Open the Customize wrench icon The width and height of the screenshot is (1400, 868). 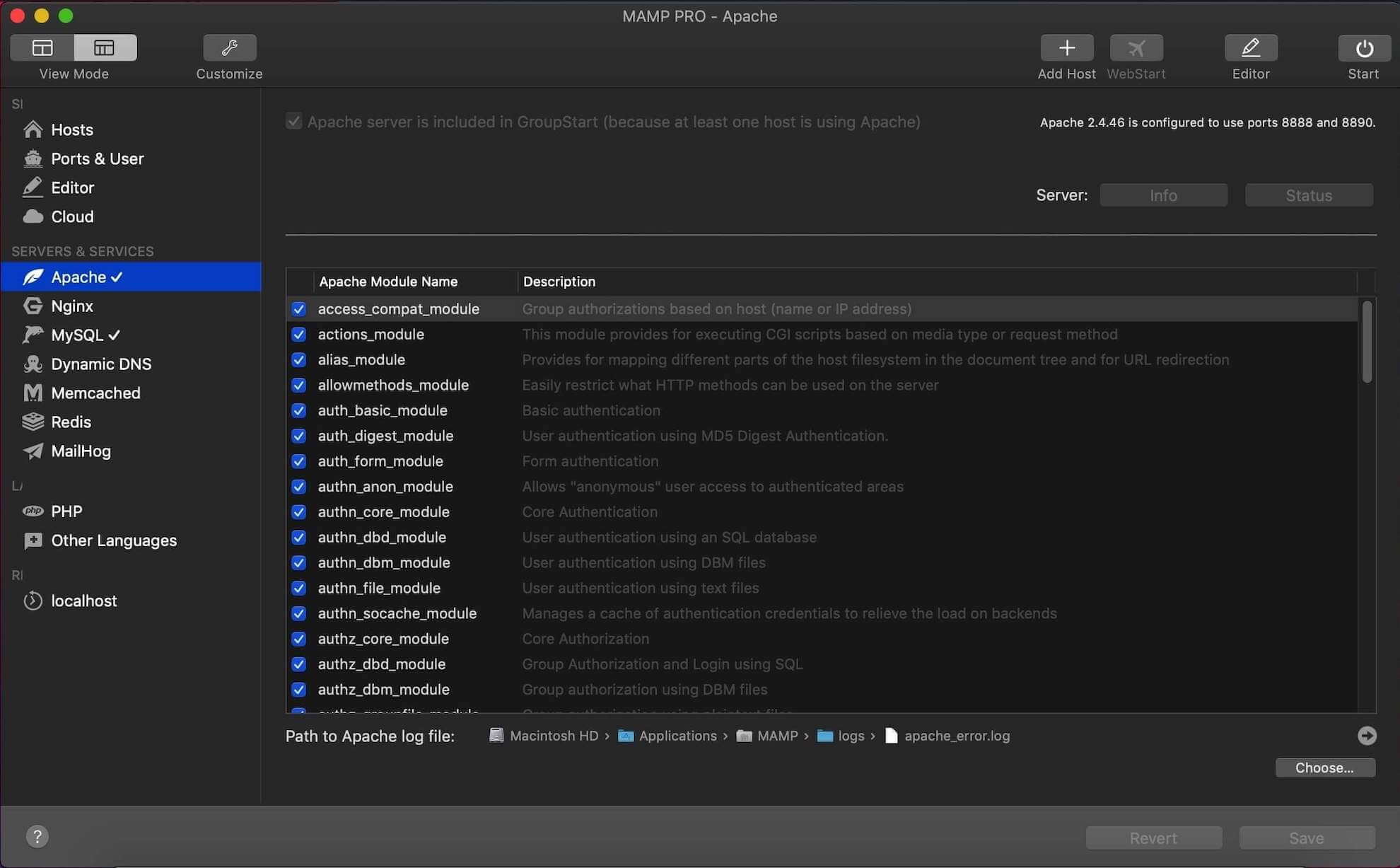229,48
